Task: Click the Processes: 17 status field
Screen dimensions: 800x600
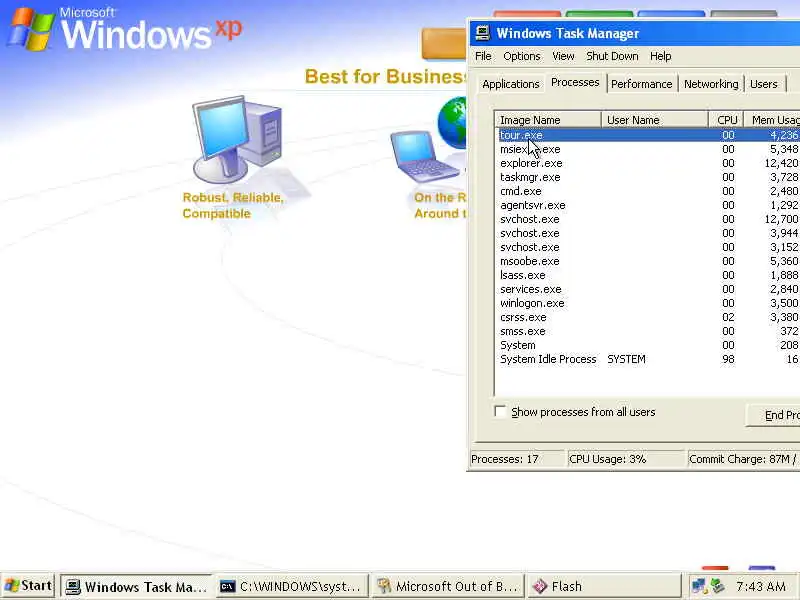Action: 517,459
